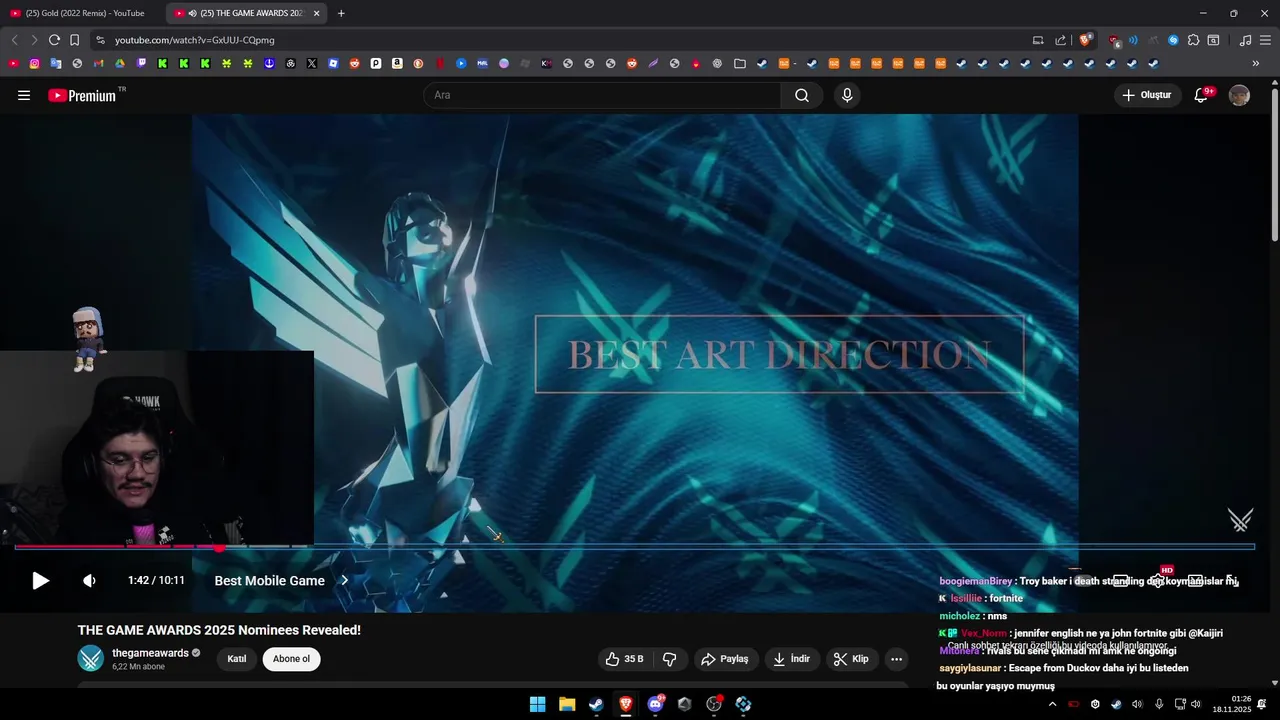
Task: Click the red progress scrubber handle
Action: point(219,547)
